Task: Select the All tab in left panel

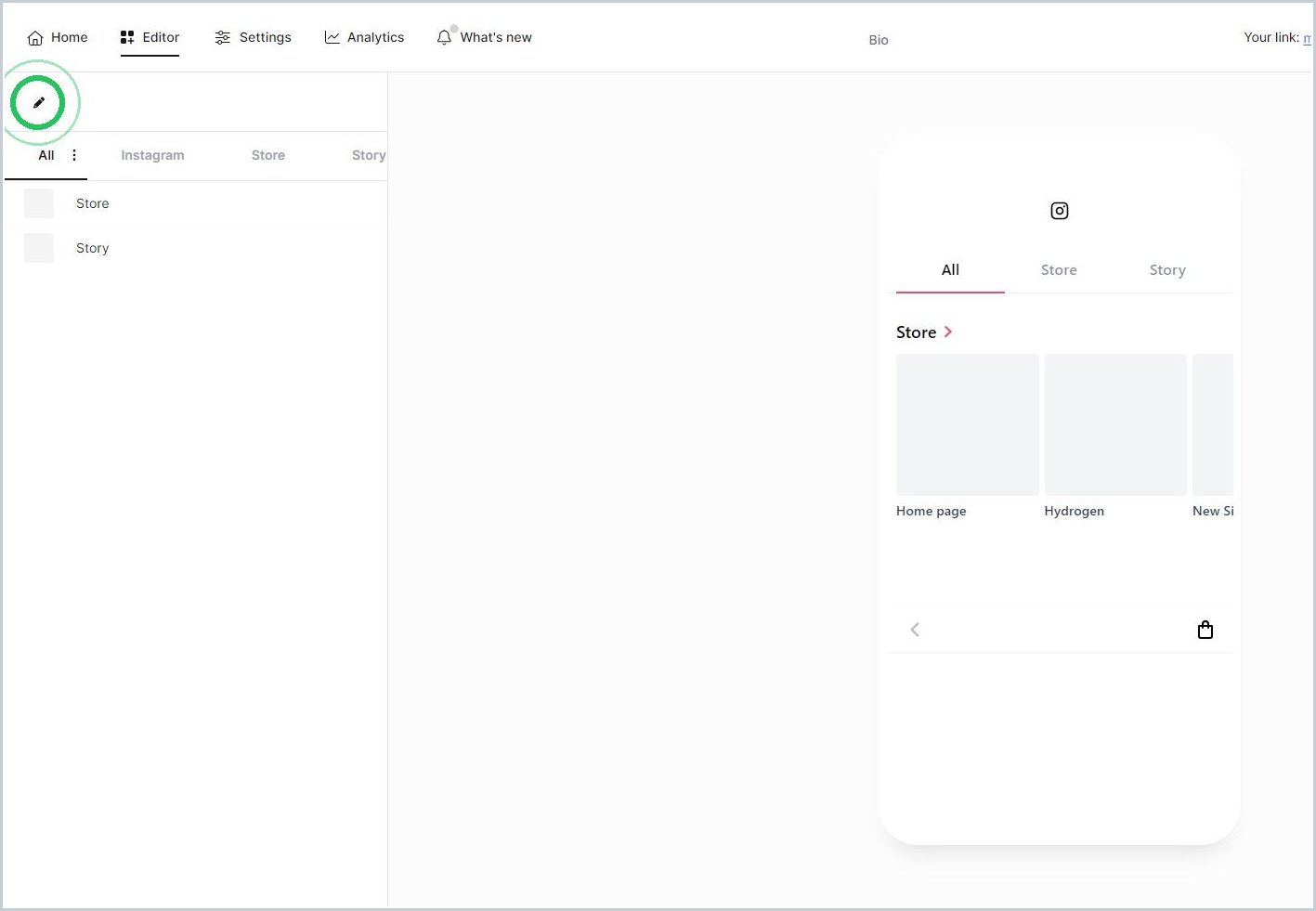Action: tap(46, 155)
